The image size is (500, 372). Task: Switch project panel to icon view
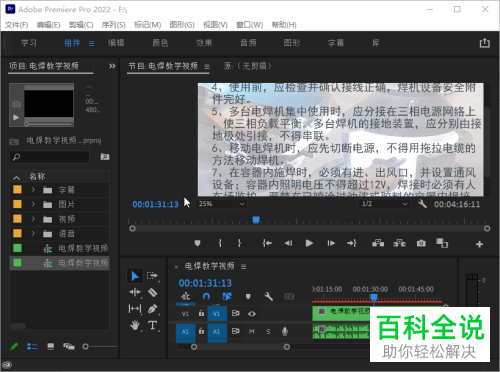(x=51, y=347)
